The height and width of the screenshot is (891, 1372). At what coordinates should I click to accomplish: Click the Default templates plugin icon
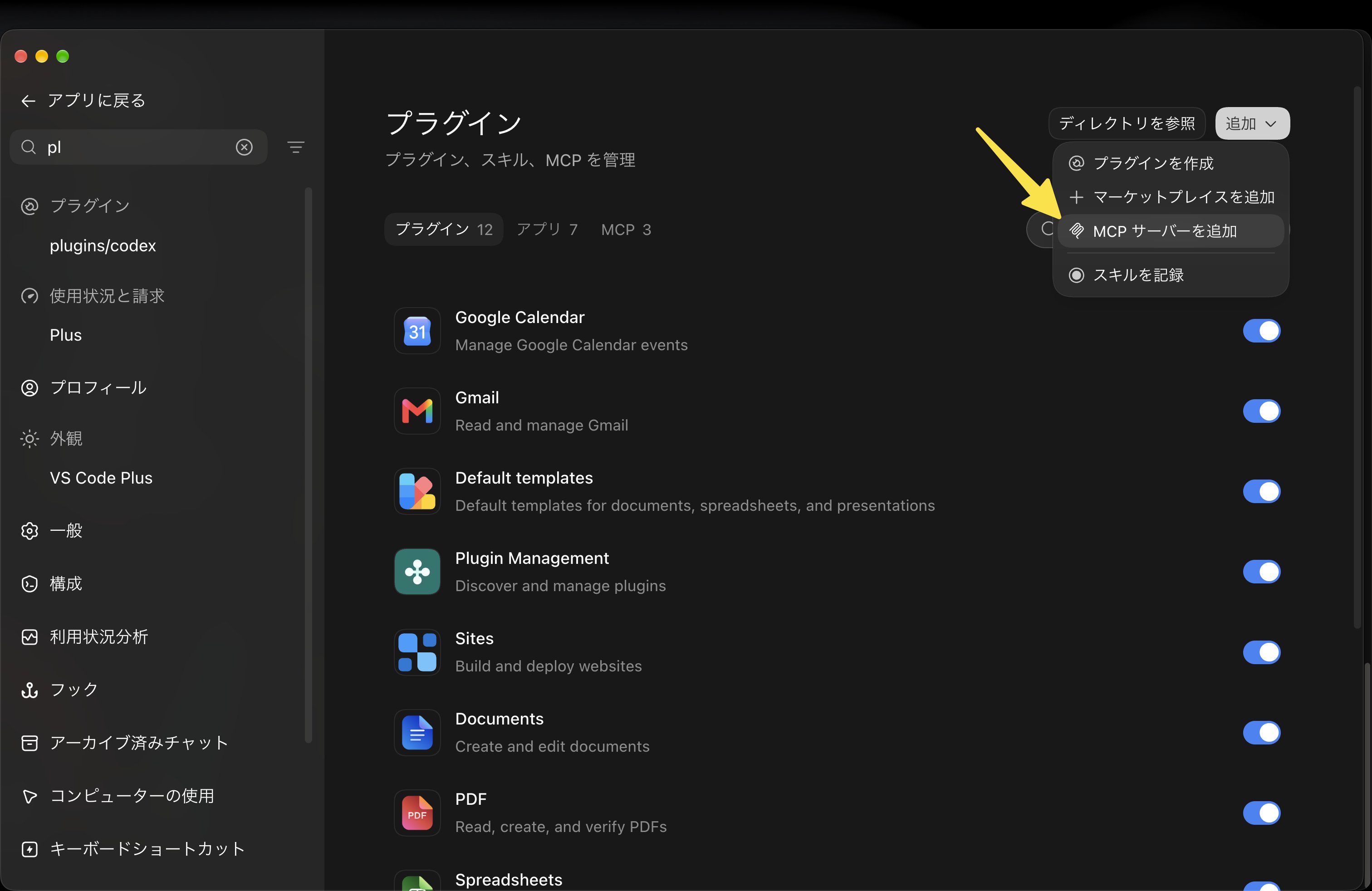[x=417, y=491]
